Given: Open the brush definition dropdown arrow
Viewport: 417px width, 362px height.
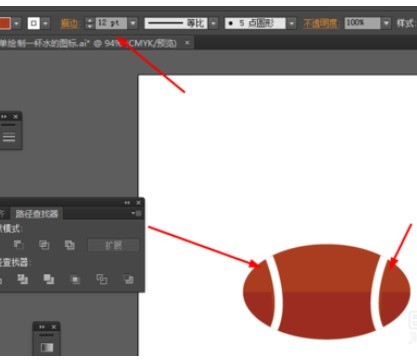Looking at the screenshot, I should 292,23.
